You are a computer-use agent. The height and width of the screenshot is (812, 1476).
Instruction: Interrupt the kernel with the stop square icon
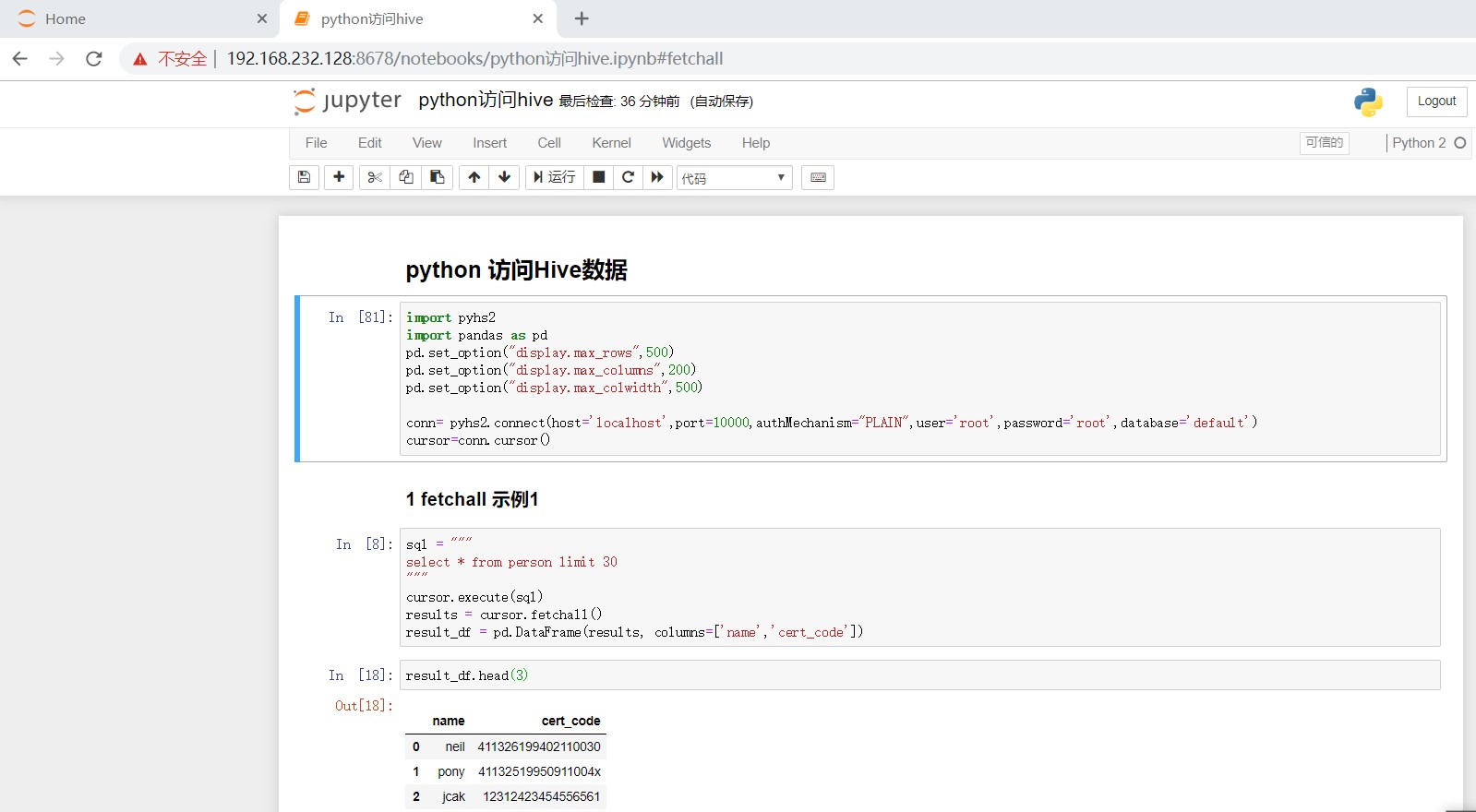coord(599,177)
